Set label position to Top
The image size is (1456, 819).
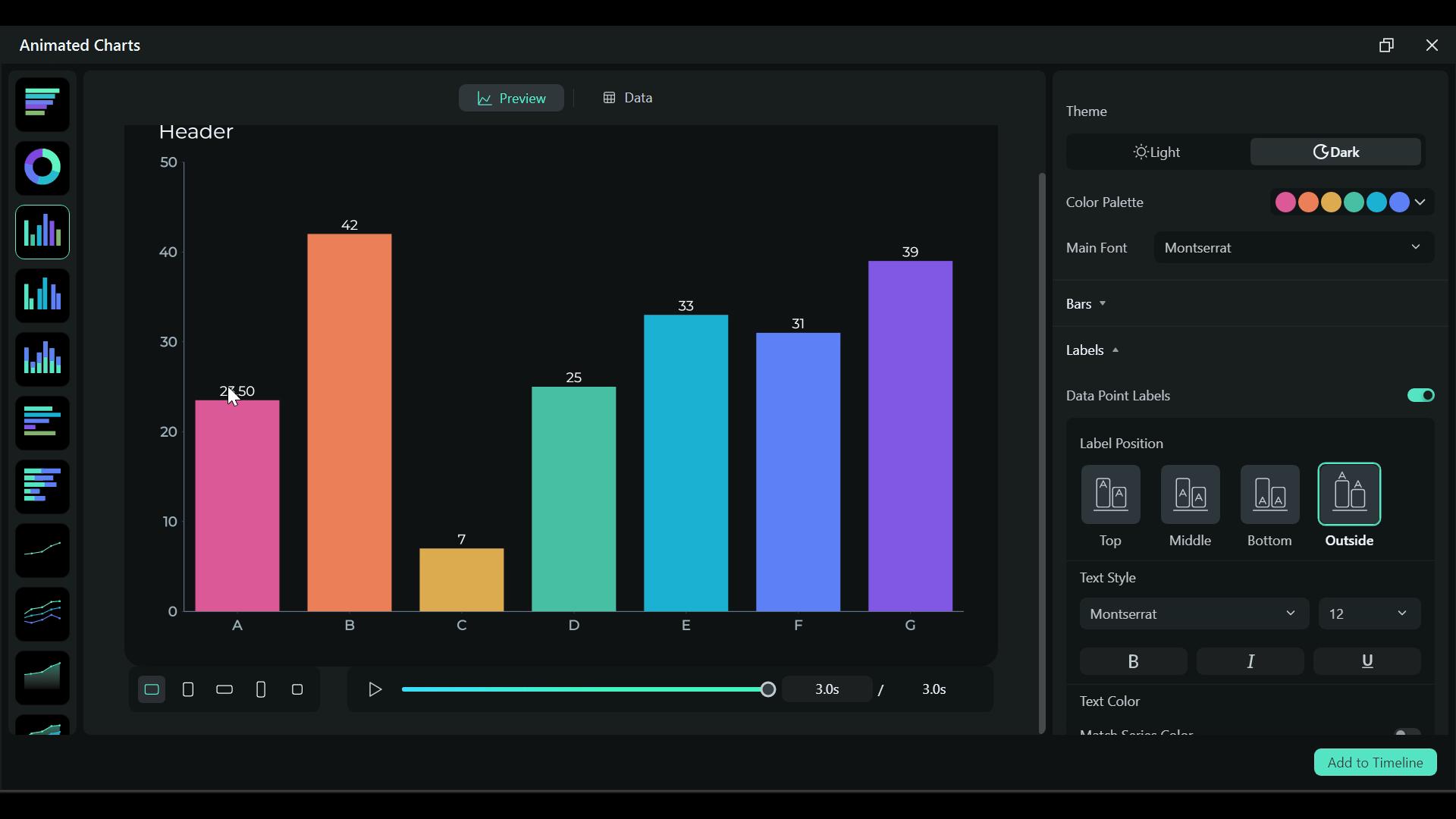(x=1111, y=494)
